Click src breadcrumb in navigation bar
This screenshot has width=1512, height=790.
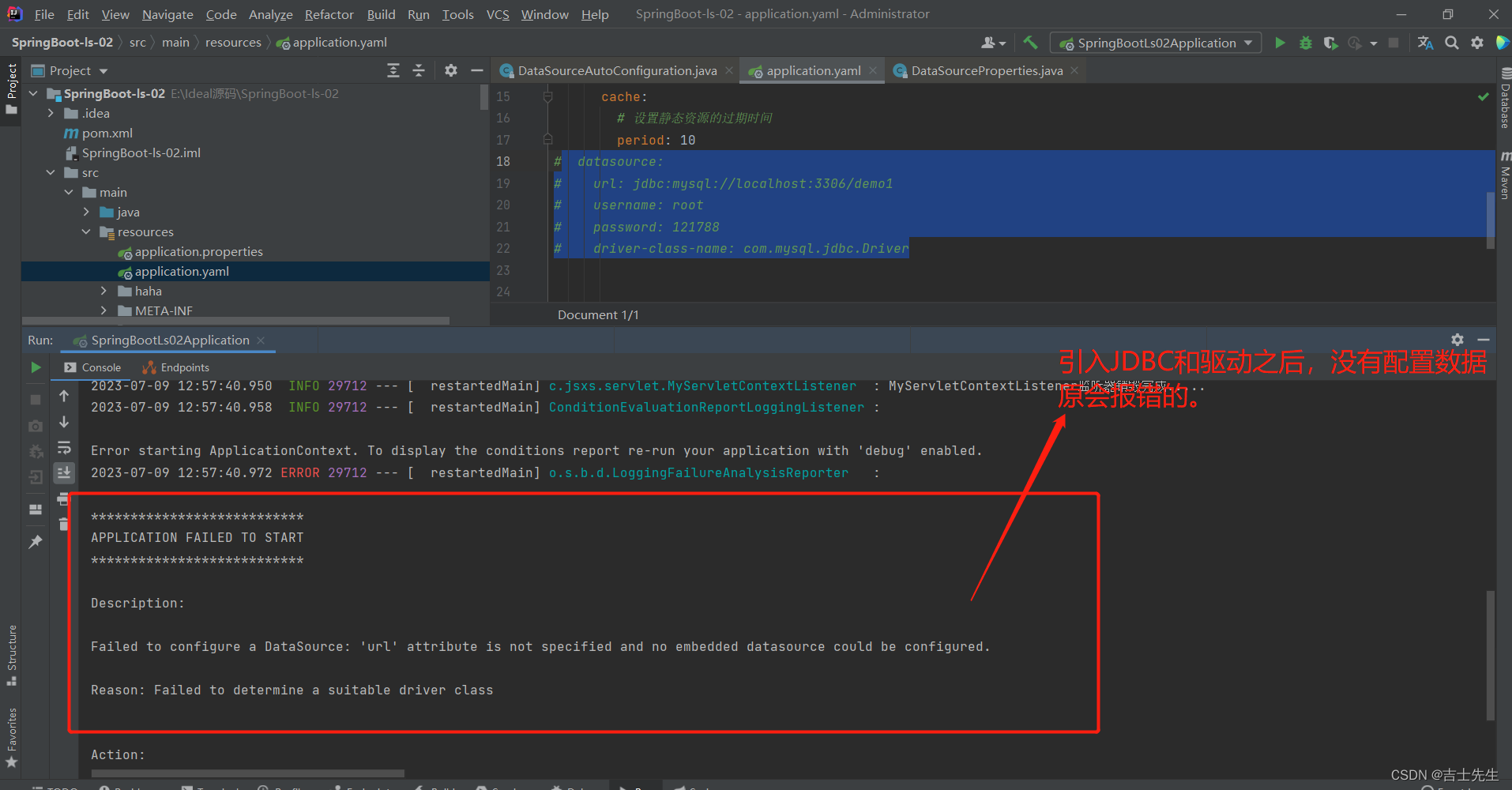click(137, 43)
